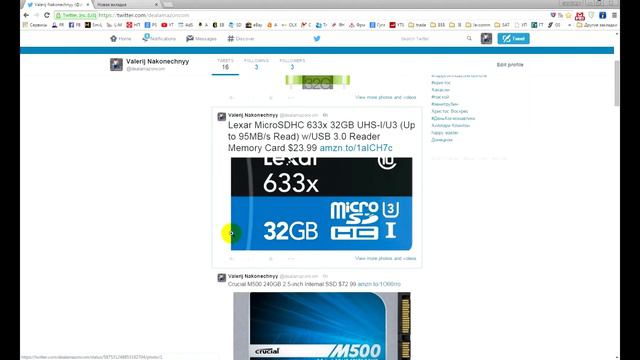Click the avatar on Crucial M500 tweet
This screenshot has width=640, height=360.
click(222, 278)
